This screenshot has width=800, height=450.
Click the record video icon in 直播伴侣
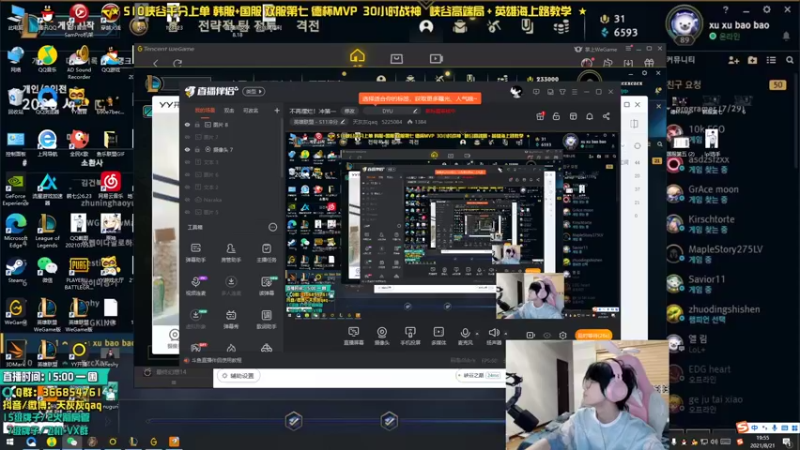click(x=531, y=335)
